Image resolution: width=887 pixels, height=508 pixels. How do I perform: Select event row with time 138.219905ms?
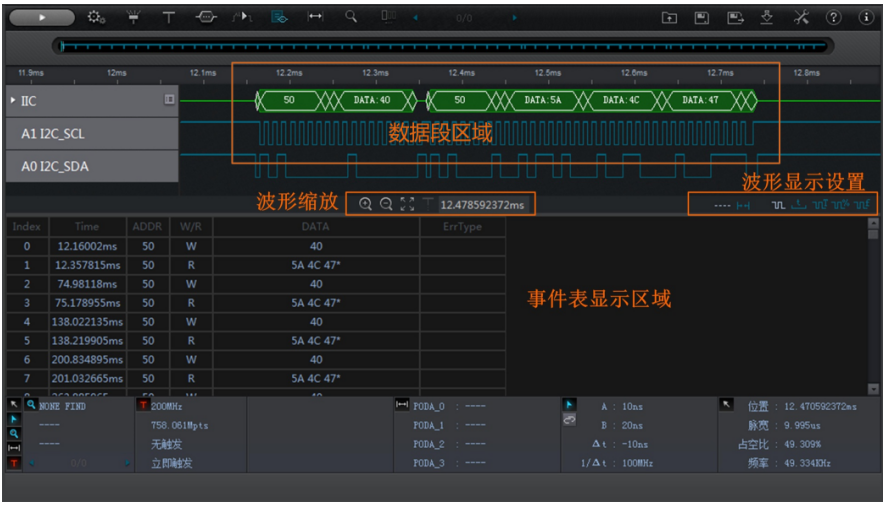pyautogui.click(x=256, y=341)
